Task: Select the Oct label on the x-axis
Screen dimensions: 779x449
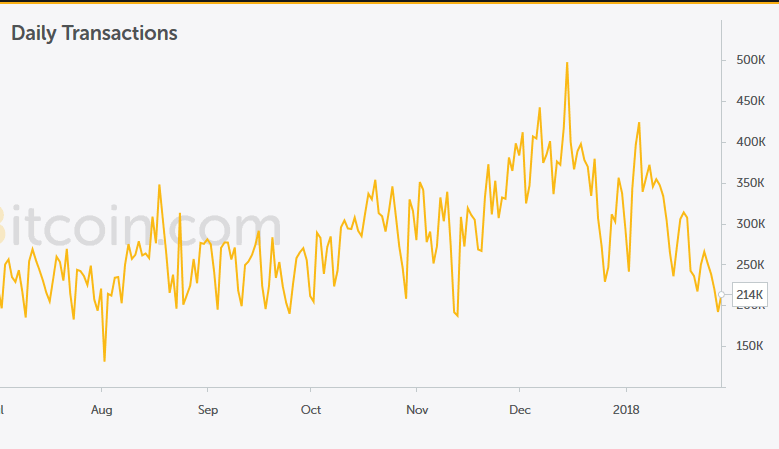Action: (311, 409)
